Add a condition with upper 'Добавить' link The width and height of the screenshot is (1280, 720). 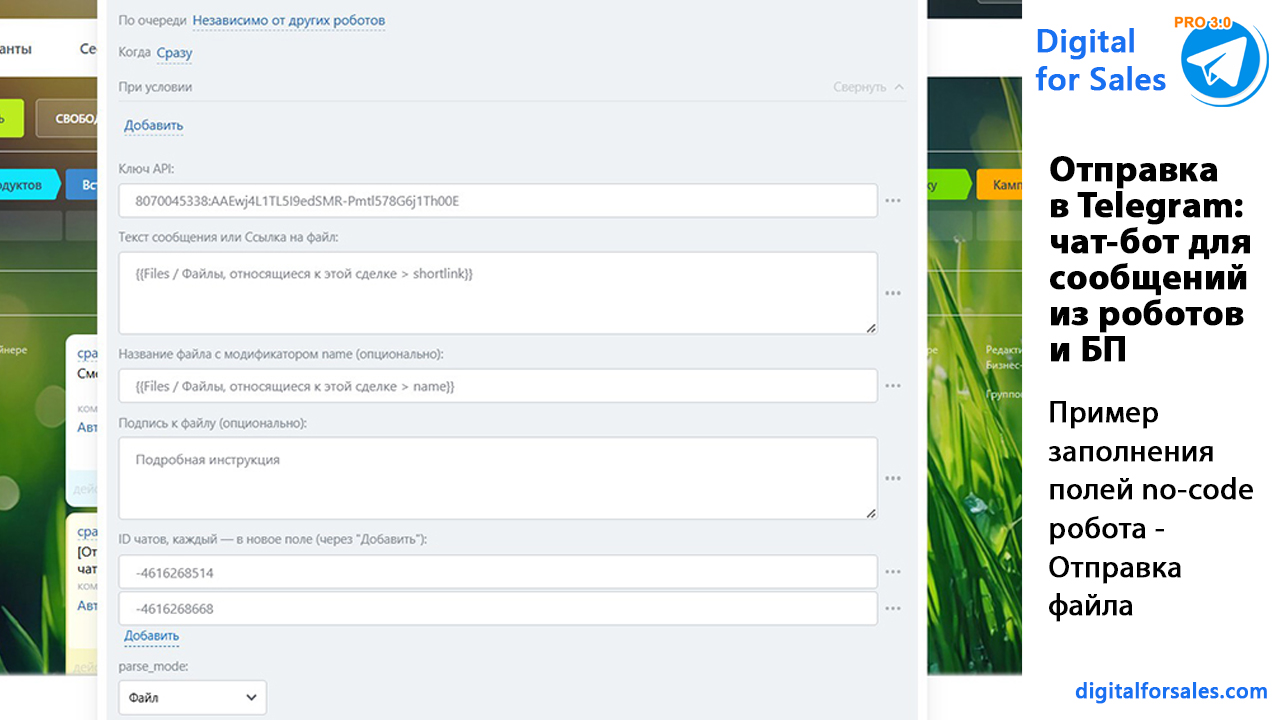[x=154, y=125]
